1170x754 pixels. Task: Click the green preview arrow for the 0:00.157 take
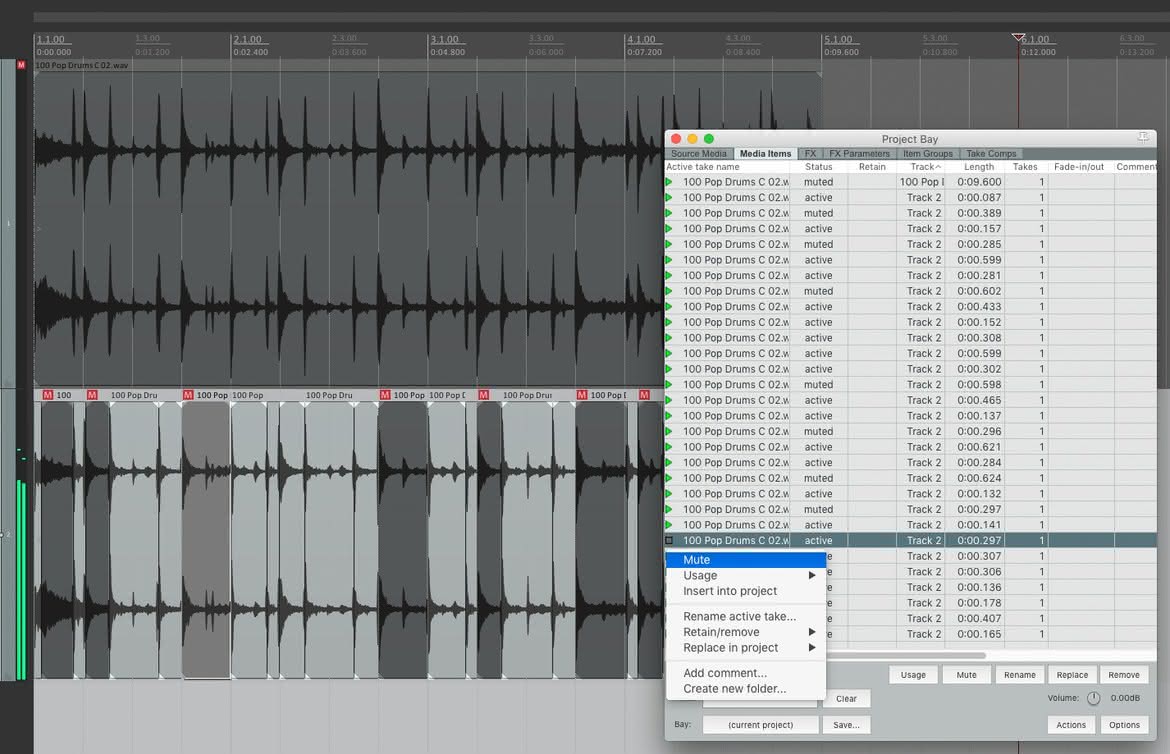click(669, 229)
